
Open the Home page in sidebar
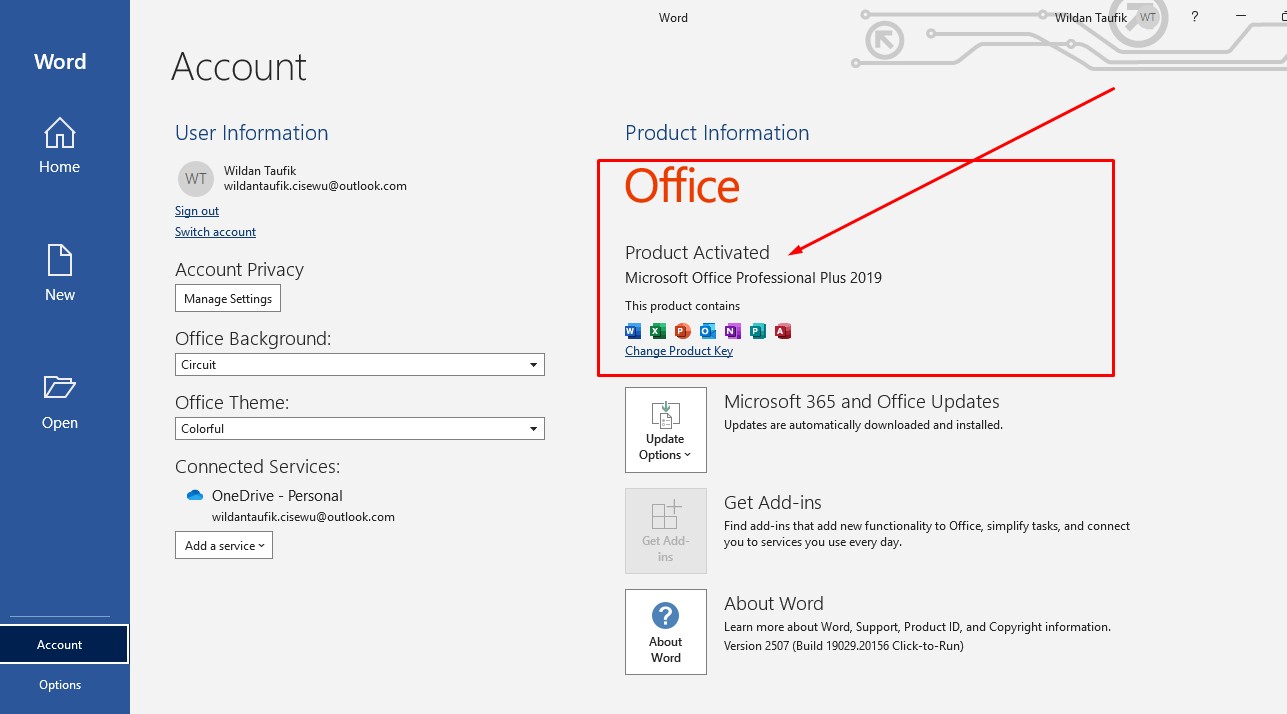point(59,146)
